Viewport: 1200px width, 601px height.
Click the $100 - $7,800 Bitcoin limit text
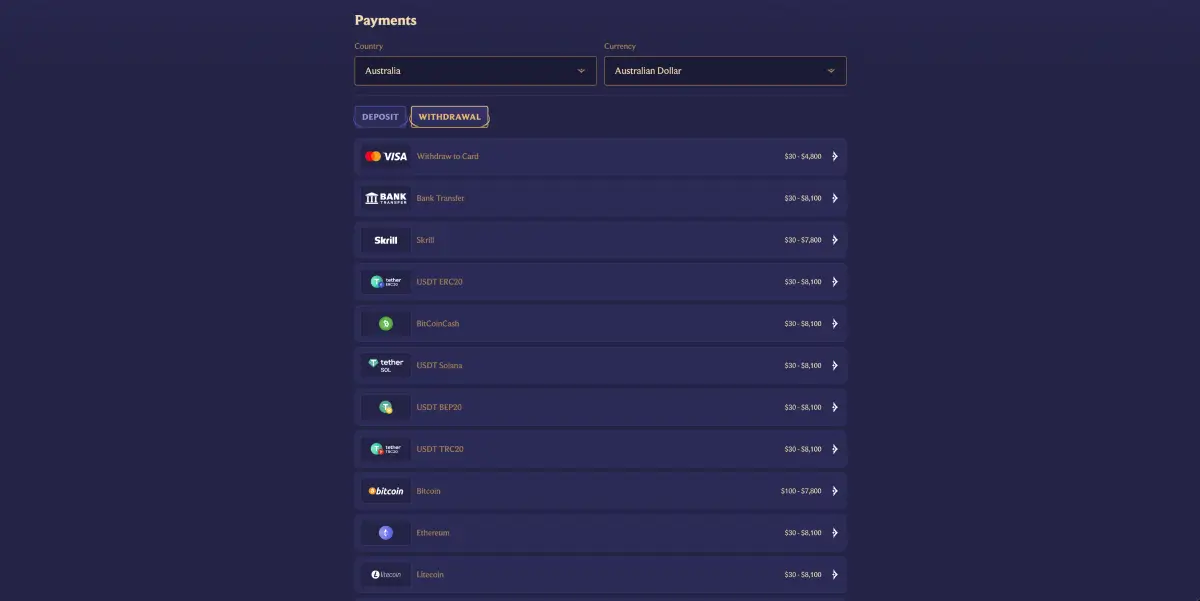pos(800,490)
